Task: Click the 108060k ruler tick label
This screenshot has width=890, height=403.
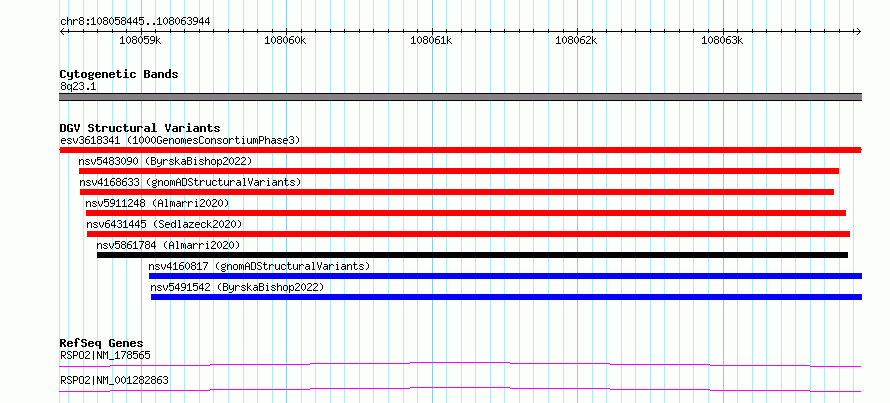Action: [286, 40]
